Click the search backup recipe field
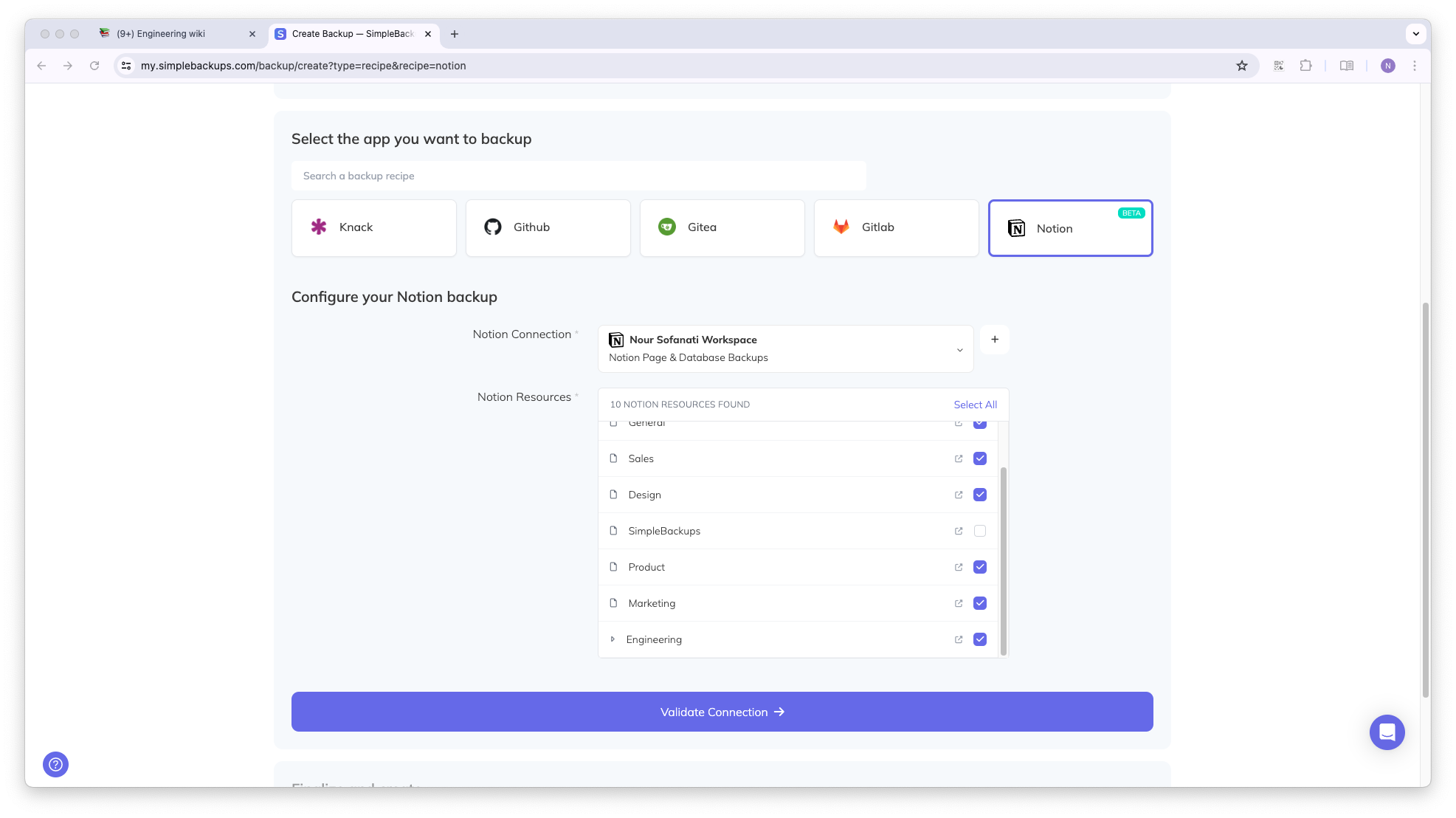This screenshot has height=818, width=1456. 579,176
